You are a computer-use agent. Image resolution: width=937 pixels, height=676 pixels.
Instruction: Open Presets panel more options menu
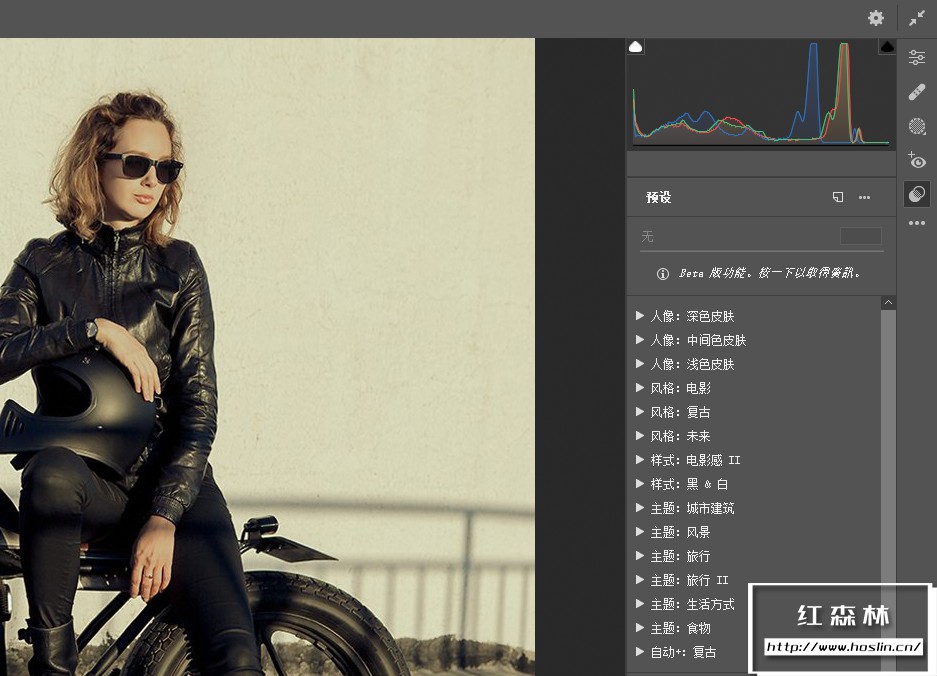(x=864, y=197)
